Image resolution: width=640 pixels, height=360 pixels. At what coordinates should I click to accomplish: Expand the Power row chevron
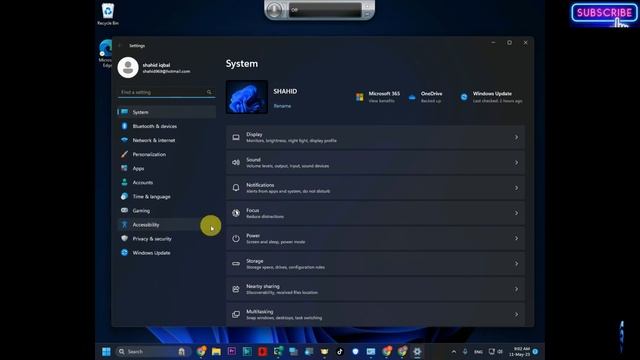click(x=516, y=238)
